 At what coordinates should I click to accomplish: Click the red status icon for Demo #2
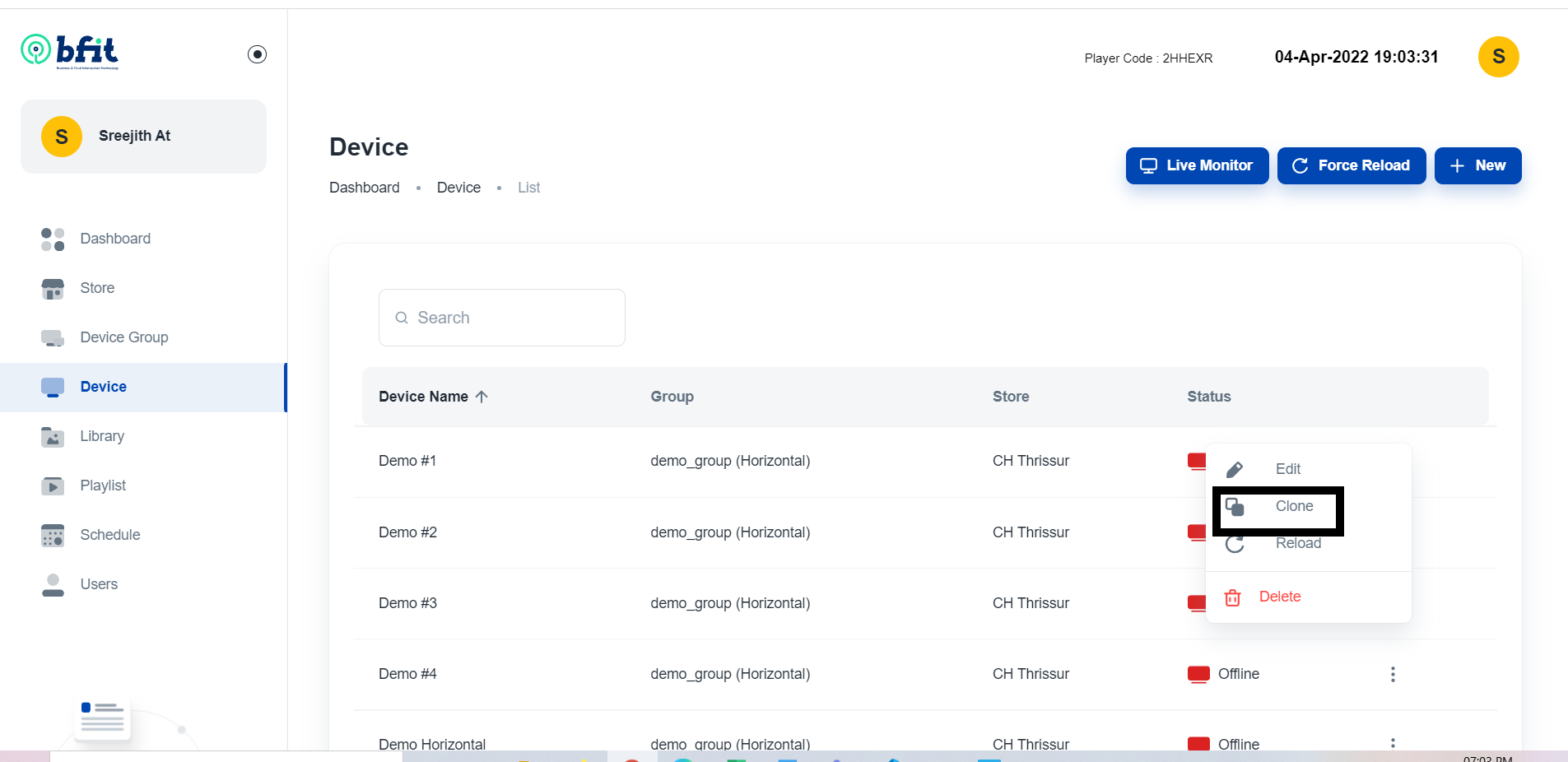coord(1197,532)
